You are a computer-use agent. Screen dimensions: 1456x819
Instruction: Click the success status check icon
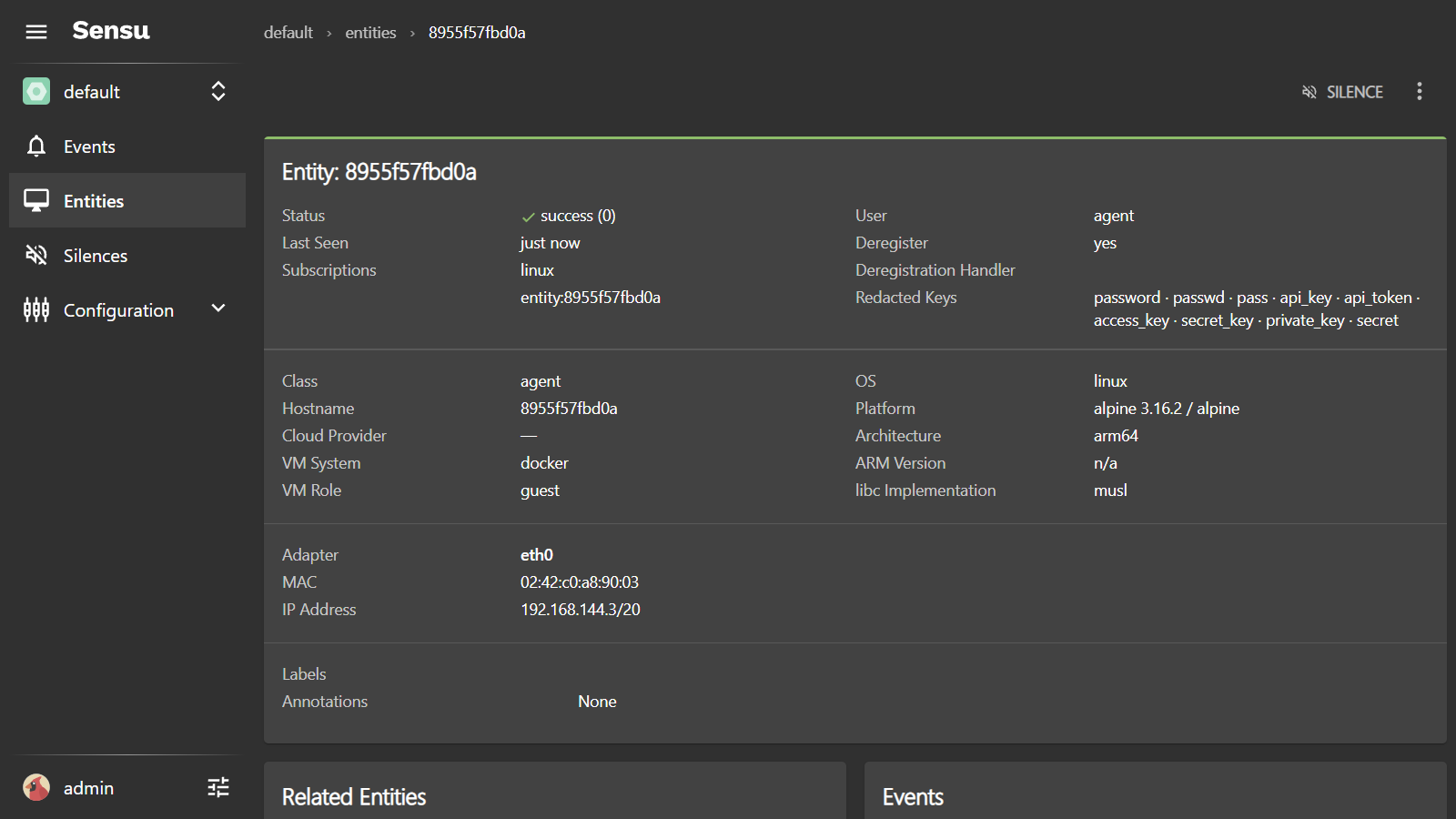(x=528, y=217)
